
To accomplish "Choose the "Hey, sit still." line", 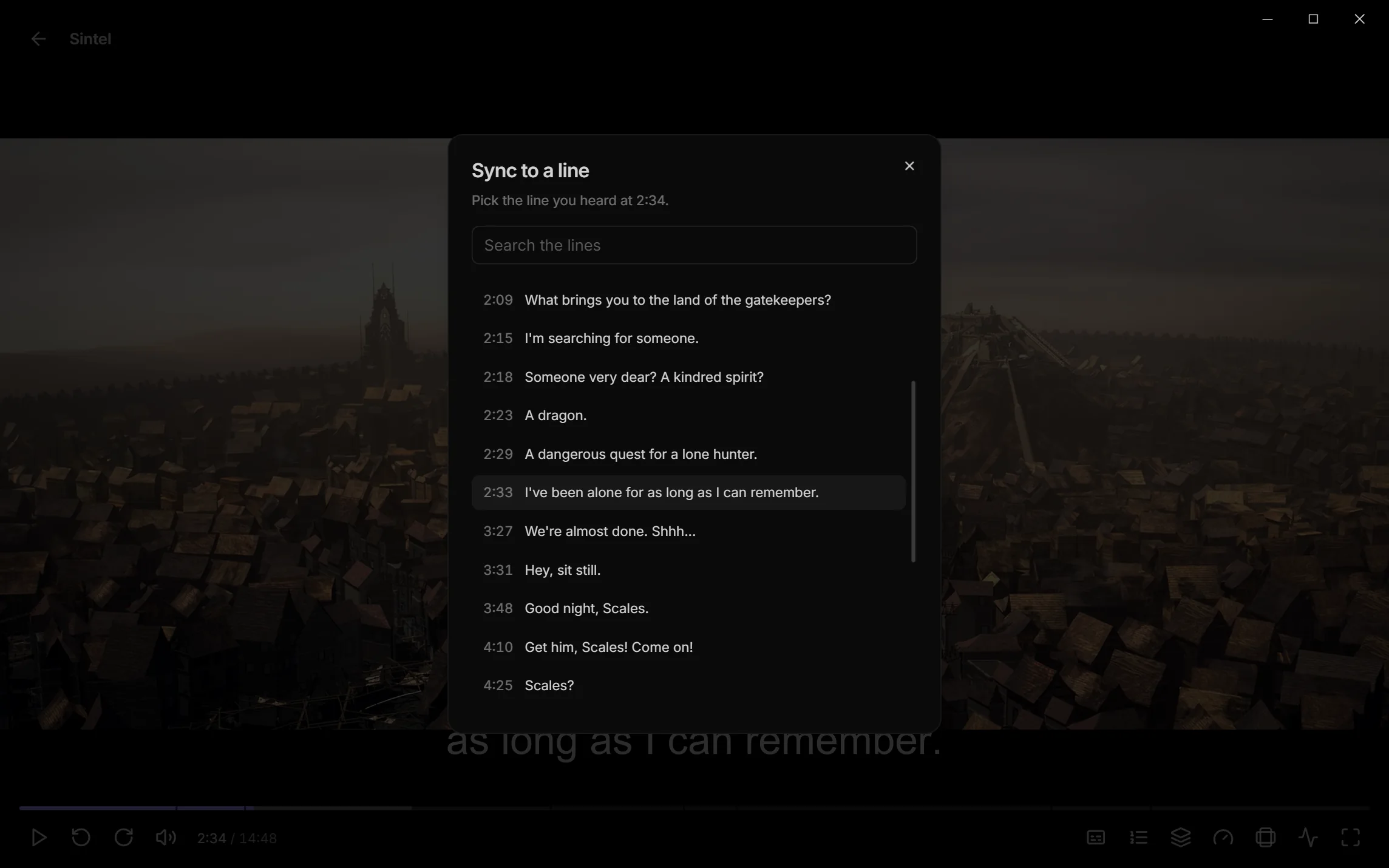I will (688, 570).
